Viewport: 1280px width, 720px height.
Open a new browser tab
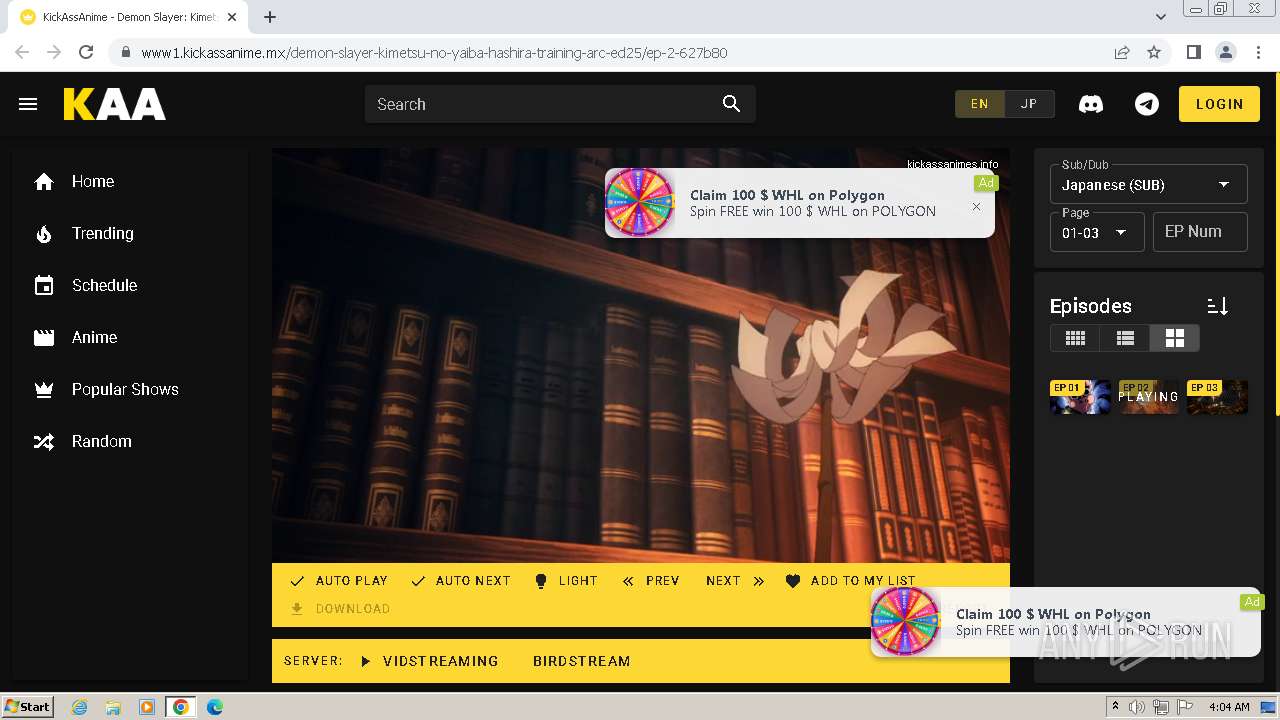click(x=270, y=17)
